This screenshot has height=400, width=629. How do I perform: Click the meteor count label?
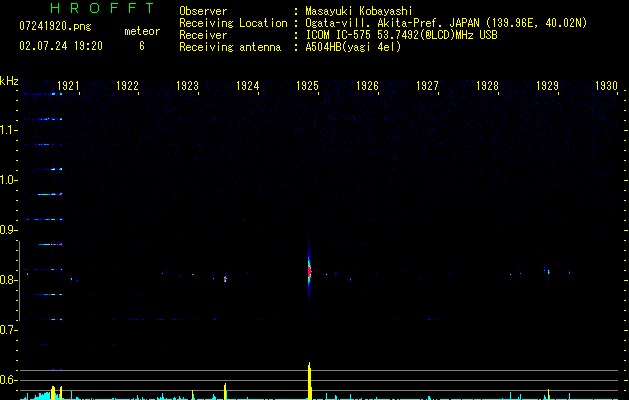pyautogui.click(x=142, y=31)
